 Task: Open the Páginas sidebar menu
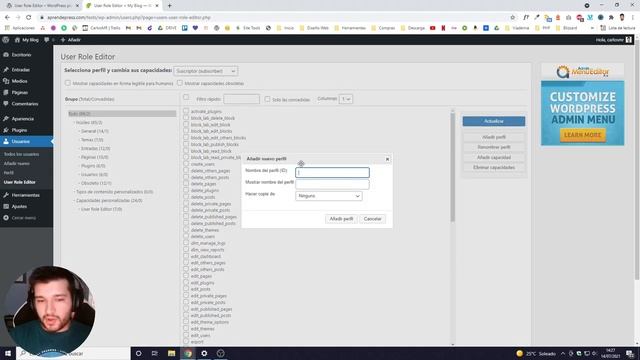click(20, 93)
